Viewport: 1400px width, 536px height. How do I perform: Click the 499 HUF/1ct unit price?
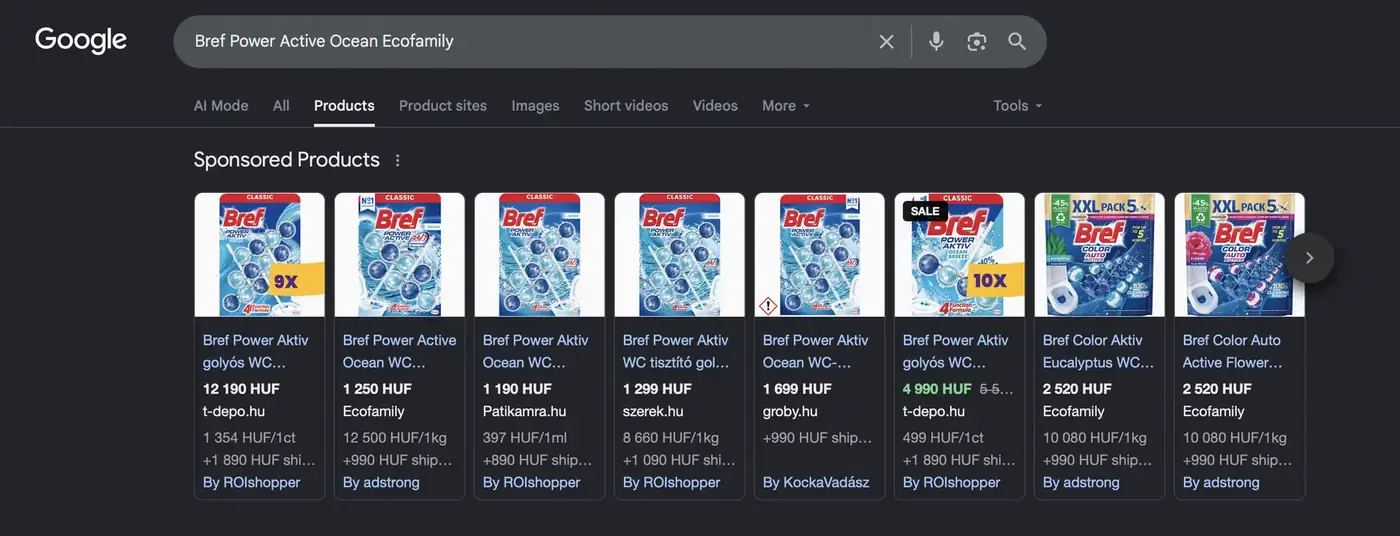coord(943,437)
